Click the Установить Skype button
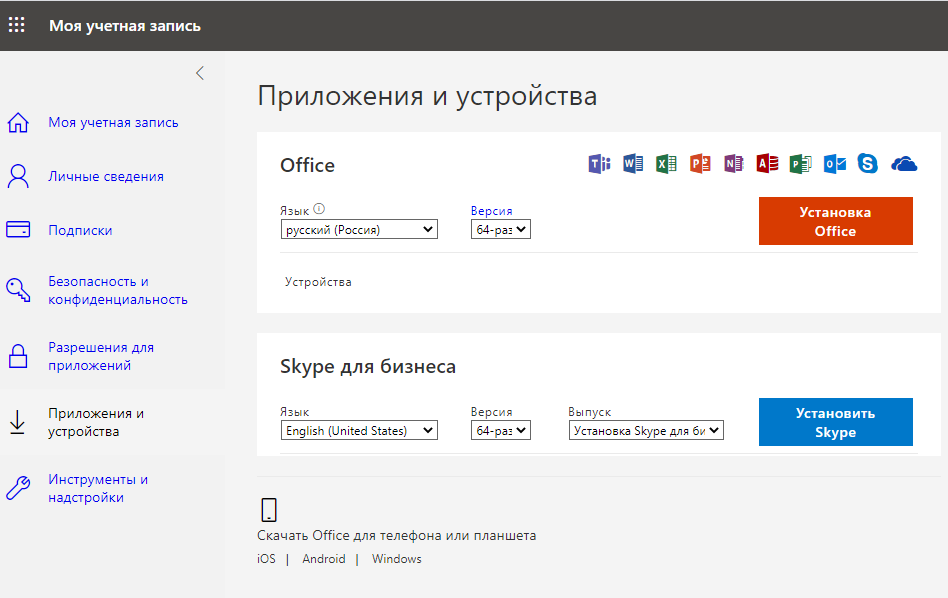Screen dimensions: 948x598 pyautogui.click(x=836, y=422)
